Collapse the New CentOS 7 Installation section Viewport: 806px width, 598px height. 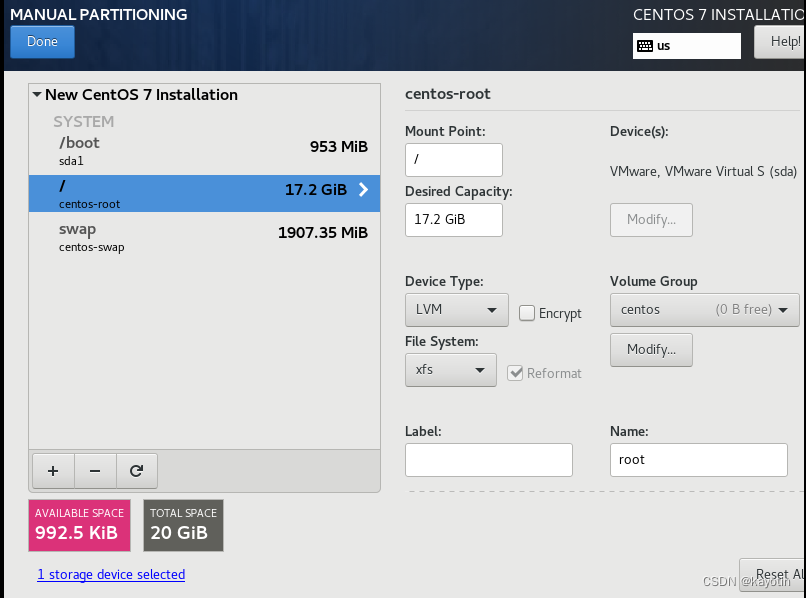tap(37, 95)
